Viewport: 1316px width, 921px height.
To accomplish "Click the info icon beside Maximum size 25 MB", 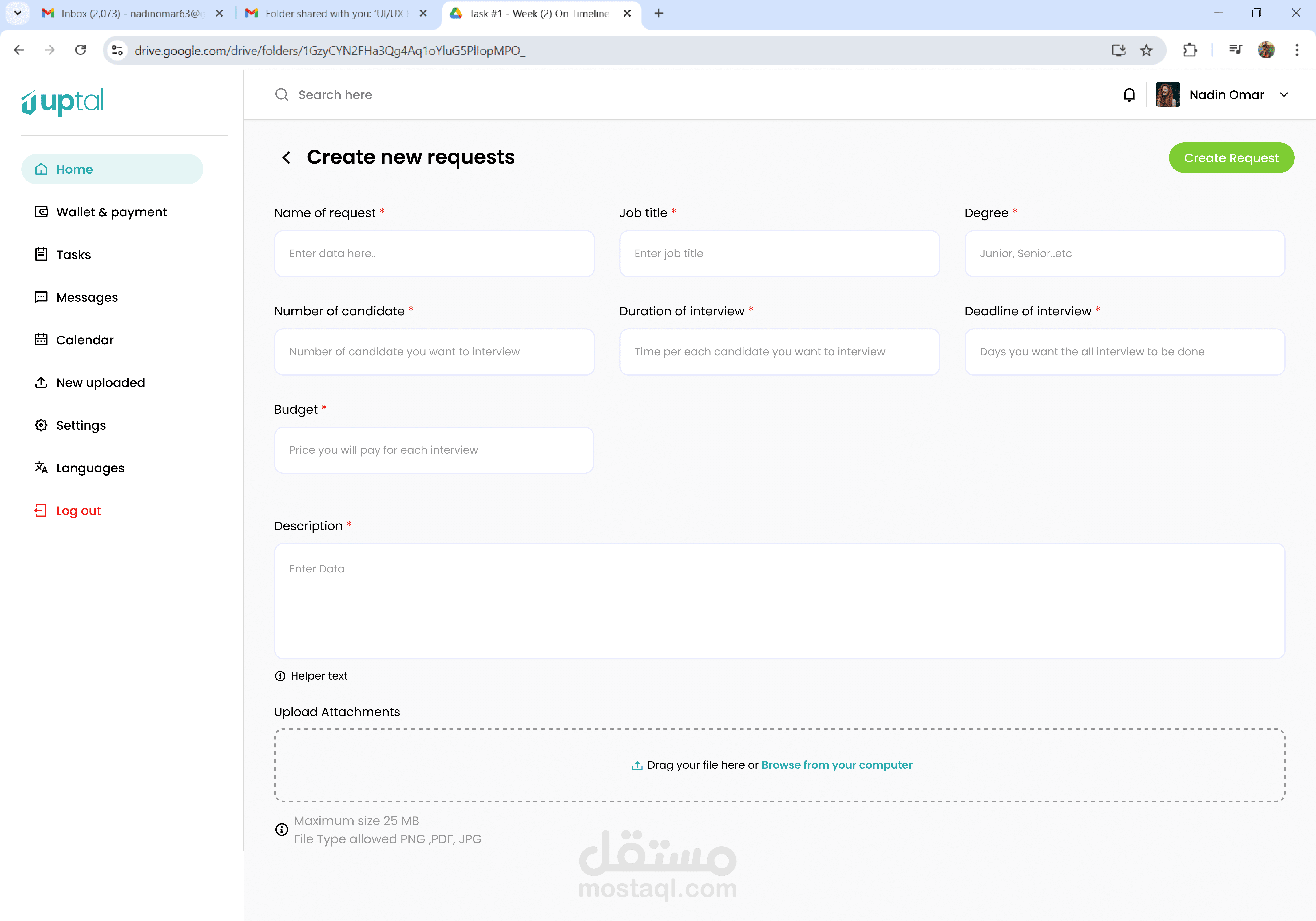I will (281, 830).
